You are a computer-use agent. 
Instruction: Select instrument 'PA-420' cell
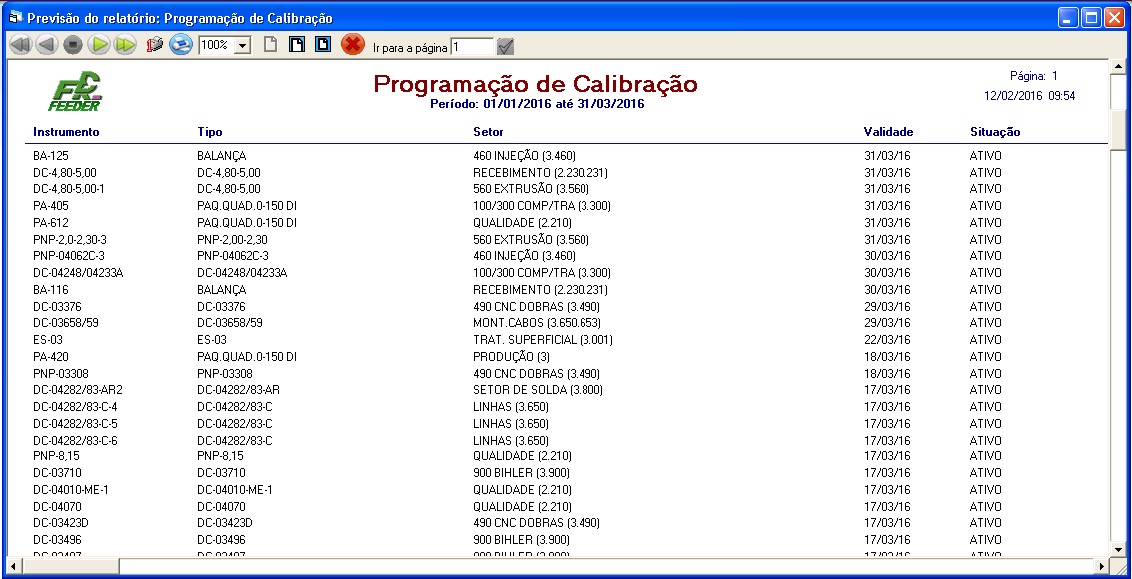point(51,357)
